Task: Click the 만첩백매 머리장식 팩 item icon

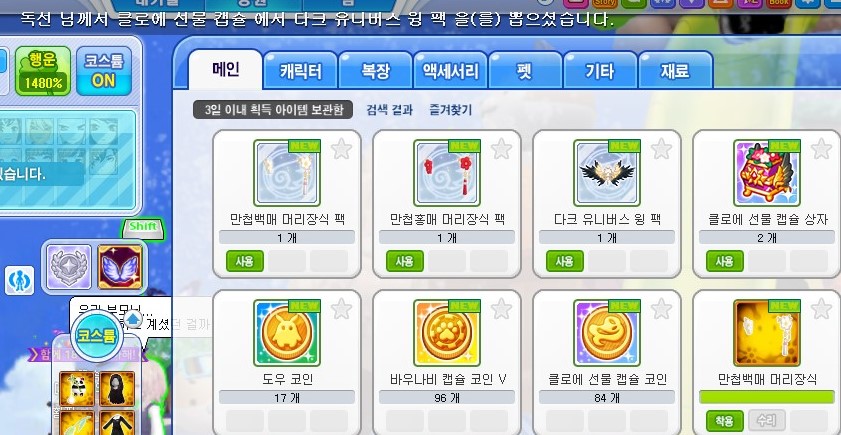Action: click(x=286, y=173)
